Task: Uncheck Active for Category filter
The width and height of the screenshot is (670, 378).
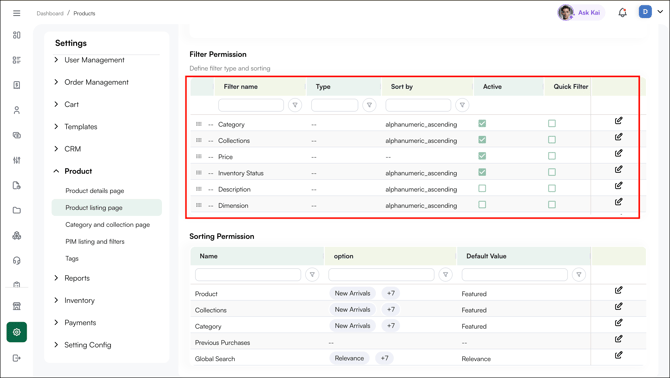Action: (482, 123)
